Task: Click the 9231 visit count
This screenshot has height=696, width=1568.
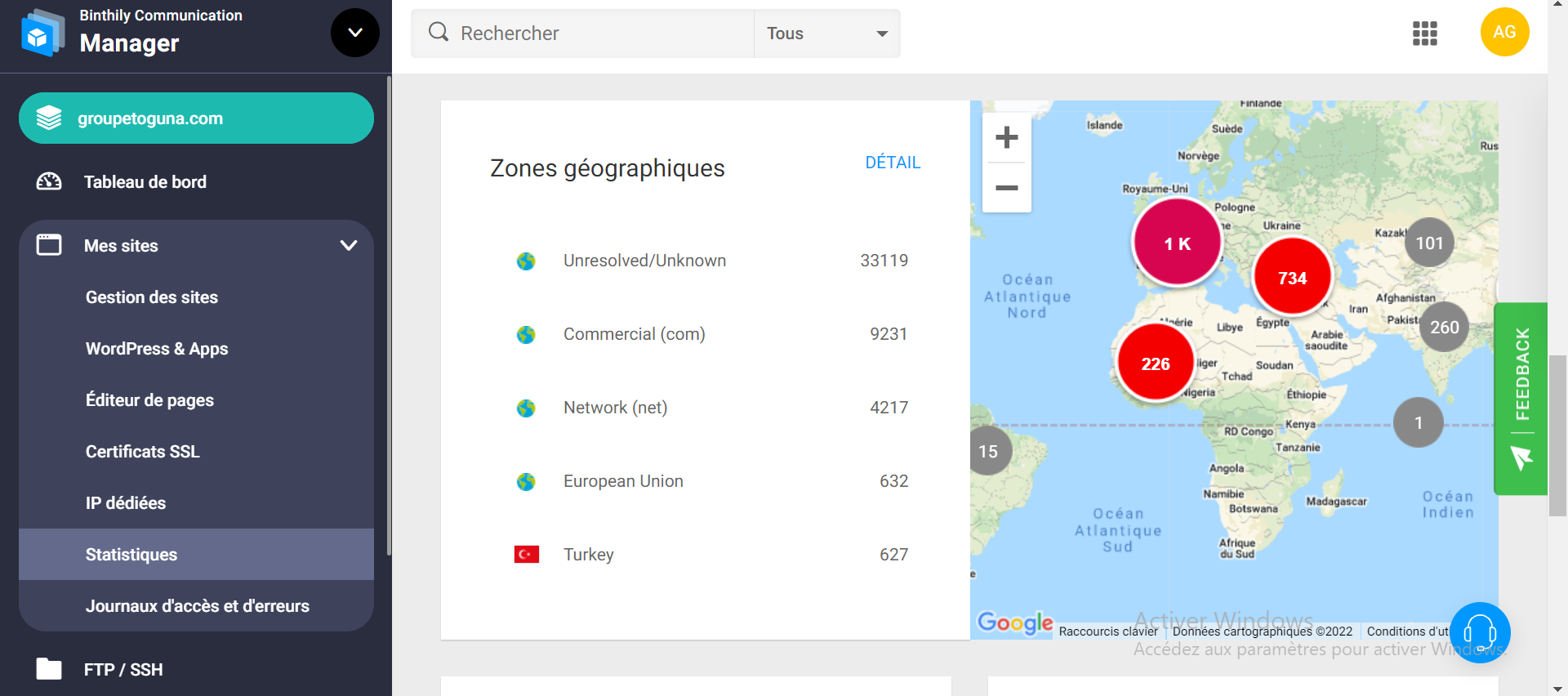Action: [889, 334]
